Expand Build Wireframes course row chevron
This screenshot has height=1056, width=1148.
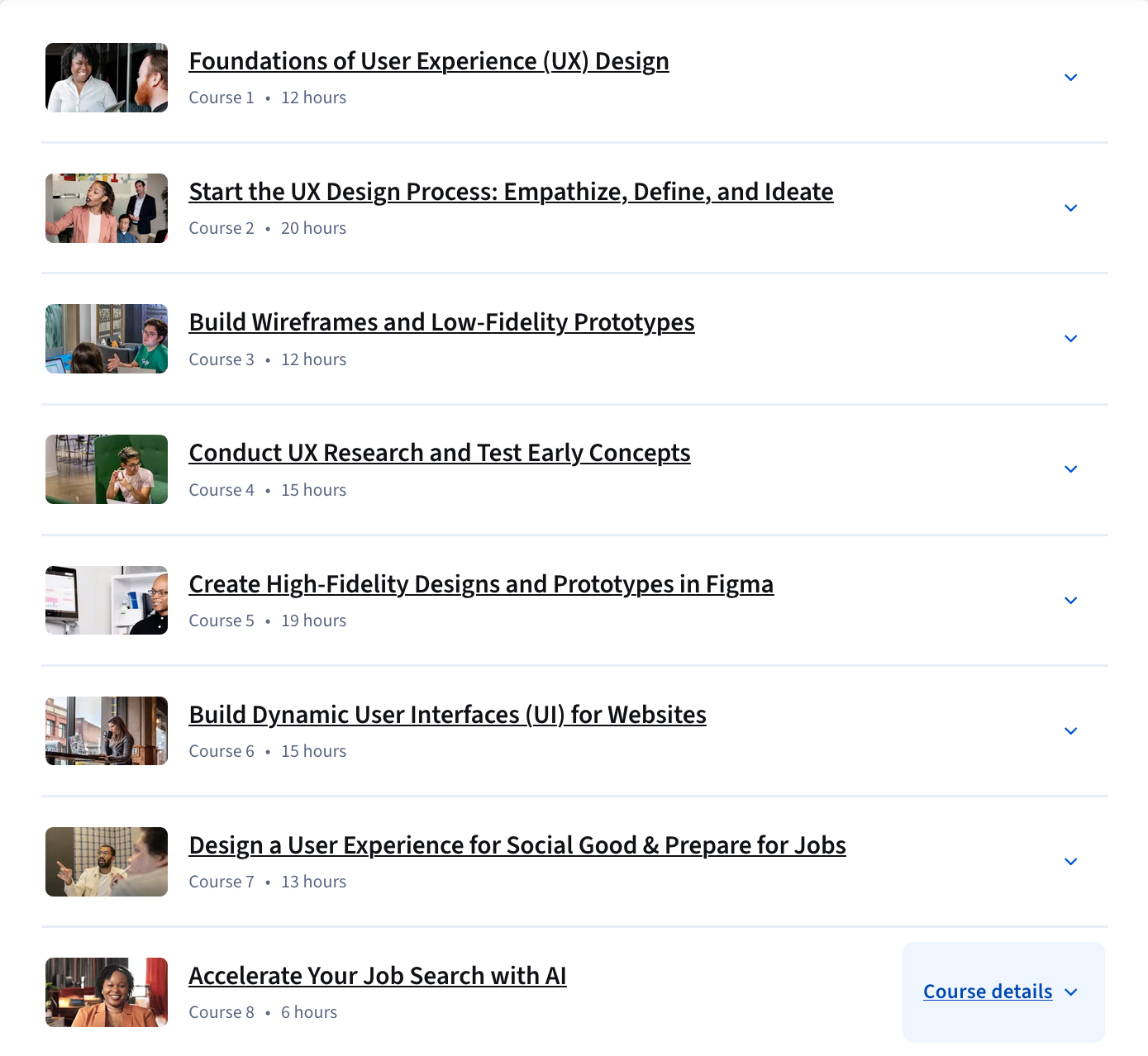[x=1070, y=339]
